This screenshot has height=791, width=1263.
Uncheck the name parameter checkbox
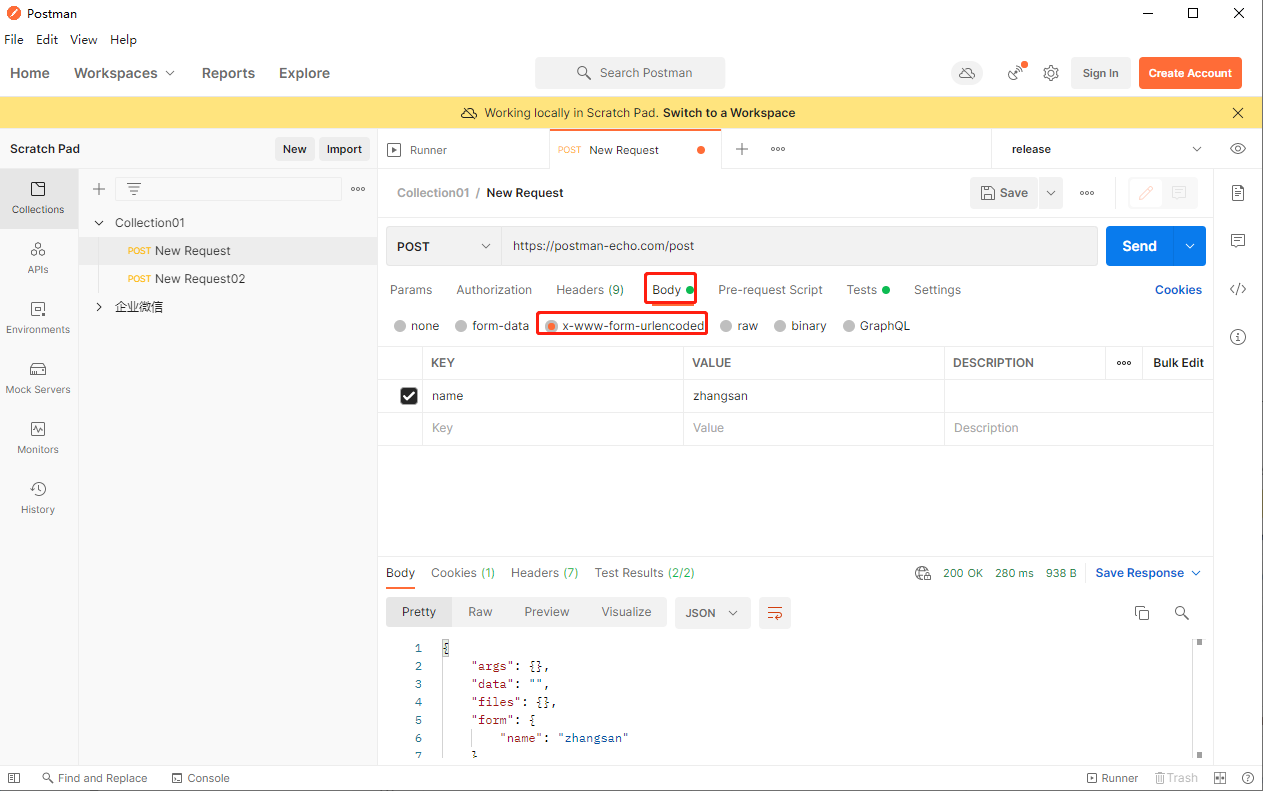[409, 396]
